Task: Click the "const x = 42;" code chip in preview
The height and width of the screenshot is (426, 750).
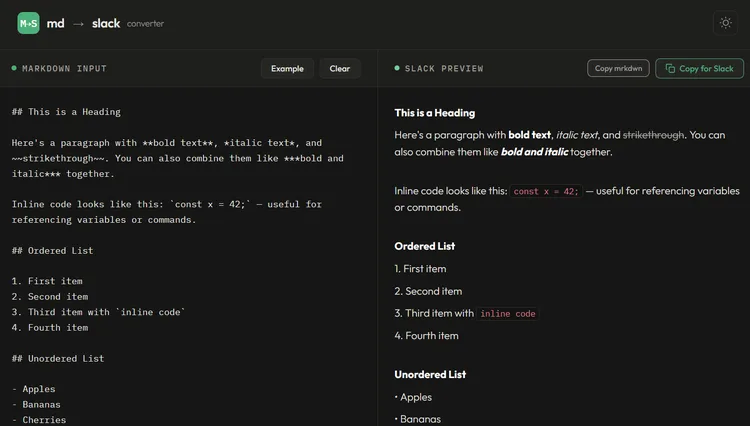Action: [545, 191]
